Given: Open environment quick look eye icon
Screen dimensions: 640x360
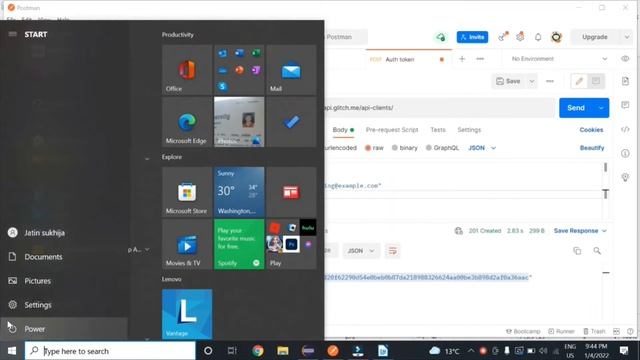Looking at the screenshot, I should pyautogui.click(x=625, y=59).
